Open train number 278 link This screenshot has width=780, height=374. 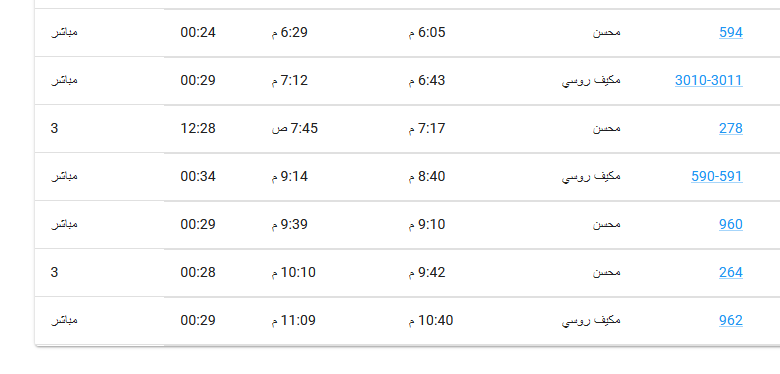(x=731, y=128)
